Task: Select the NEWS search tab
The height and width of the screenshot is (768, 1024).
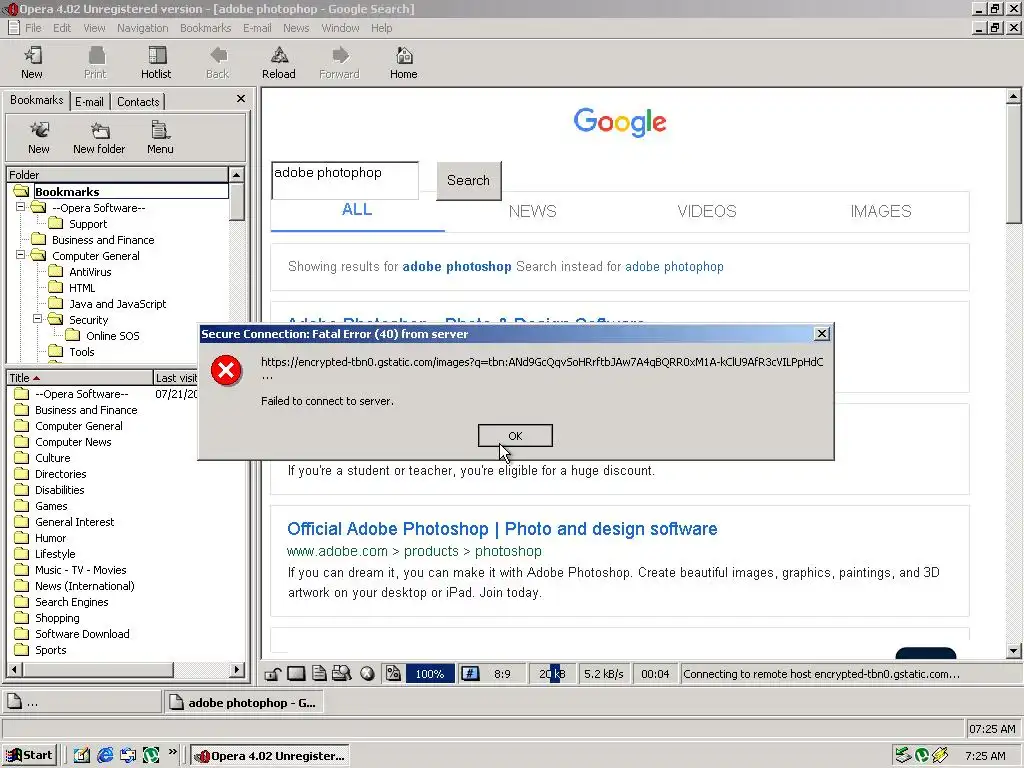Action: point(532,211)
